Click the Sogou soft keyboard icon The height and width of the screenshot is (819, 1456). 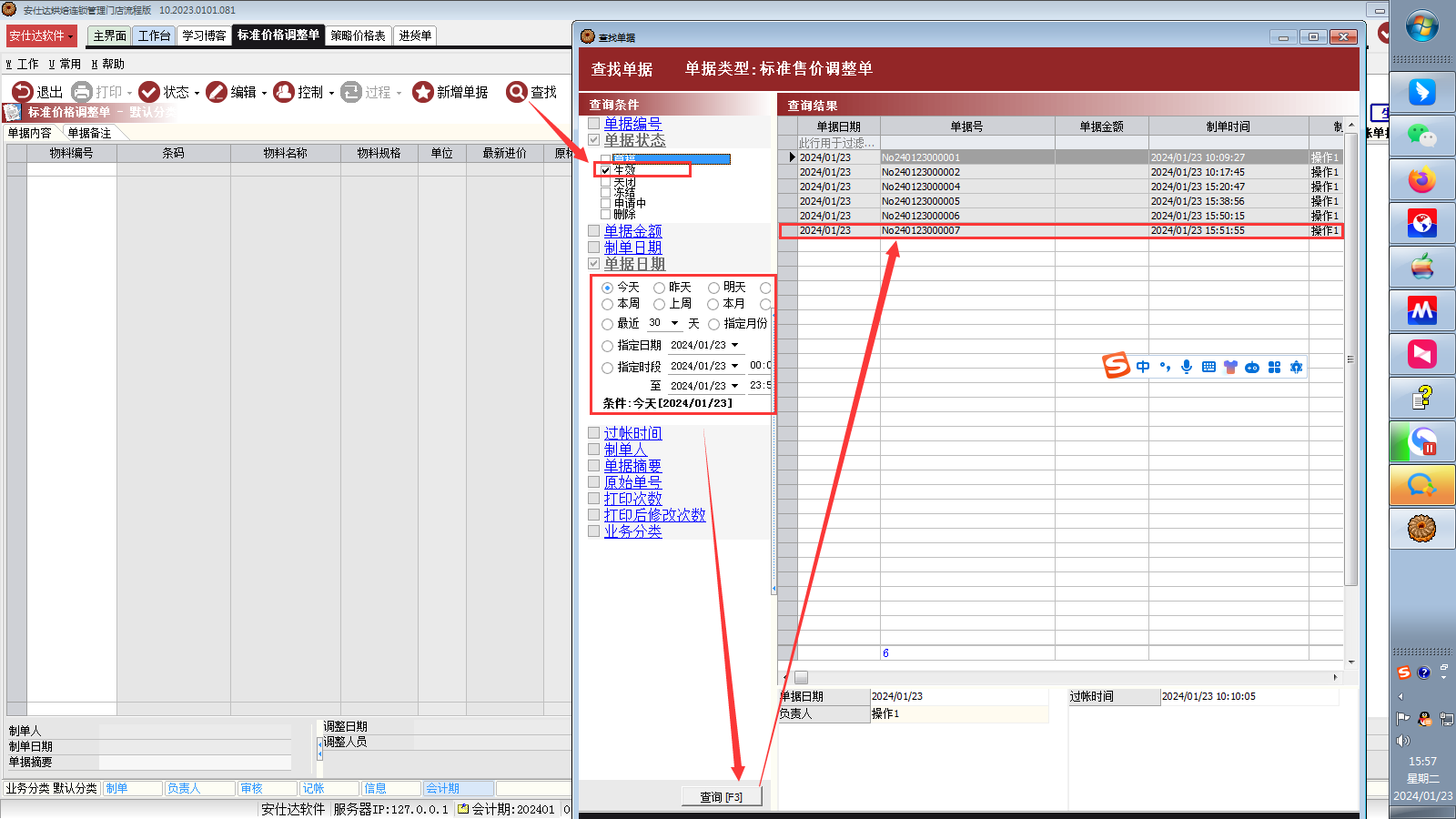click(x=1208, y=367)
